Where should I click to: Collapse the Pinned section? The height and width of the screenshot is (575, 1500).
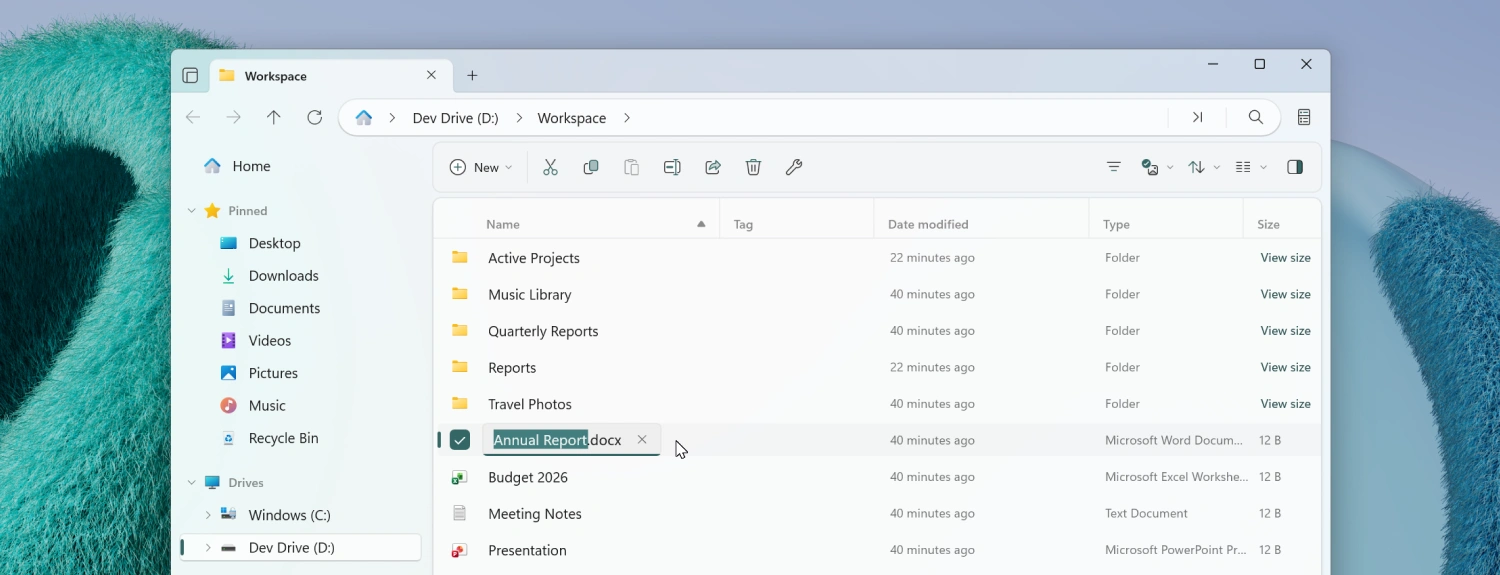pos(191,211)
